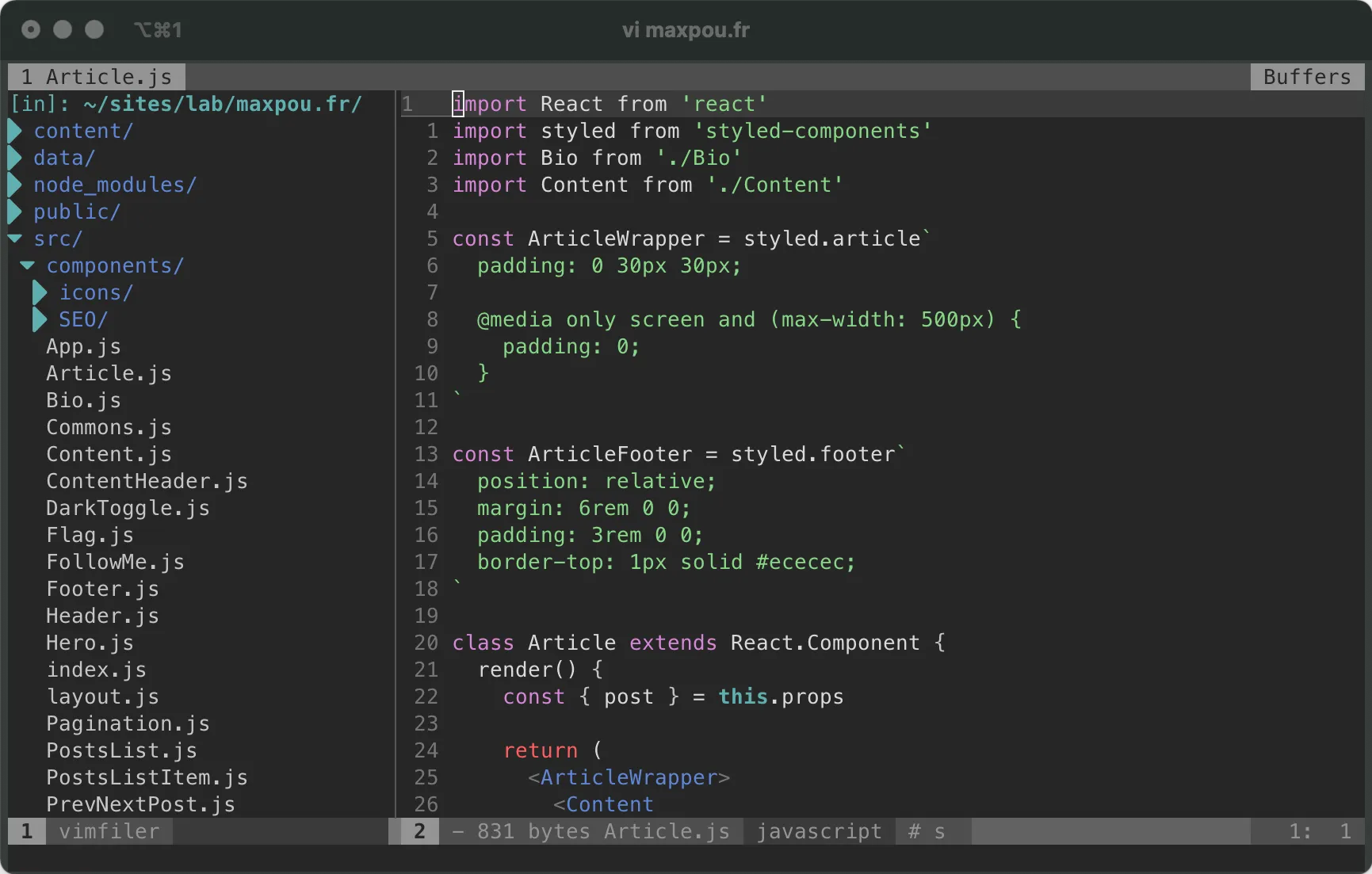Open PostsList.js in the file tree
Viewport: 1372px width, 874px height.
121,750
